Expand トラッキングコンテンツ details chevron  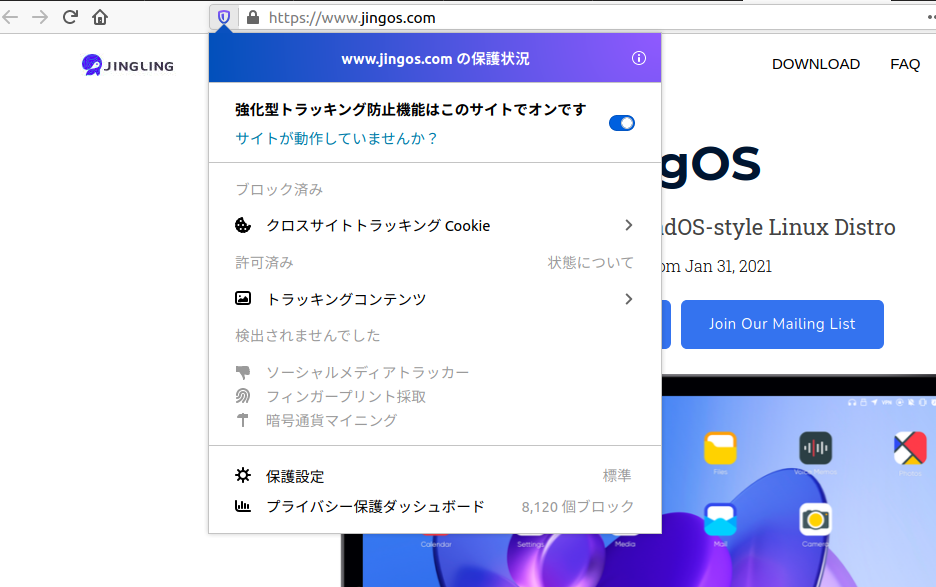pos(629,299)
